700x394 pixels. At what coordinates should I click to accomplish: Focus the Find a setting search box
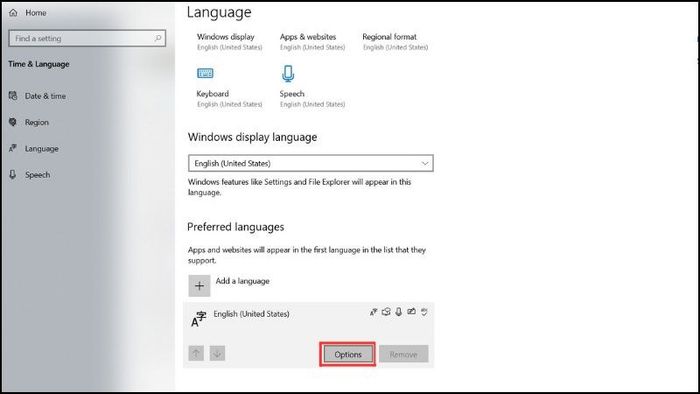pyautogui.click(x=87, y=38)
